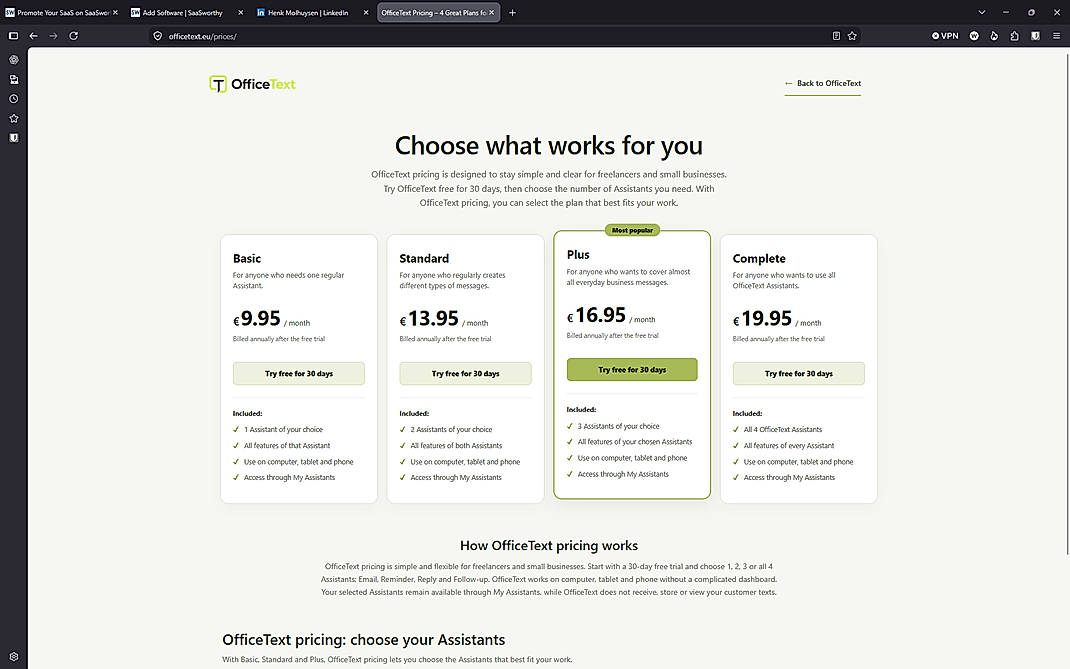
Task: Start Plus plan free 30-day trial
Action: pos(632,369)
